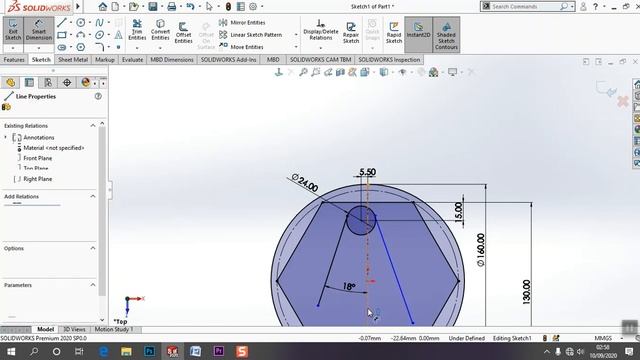
Task: Open the 3D Views bottom tab
Action: [74, 329]
